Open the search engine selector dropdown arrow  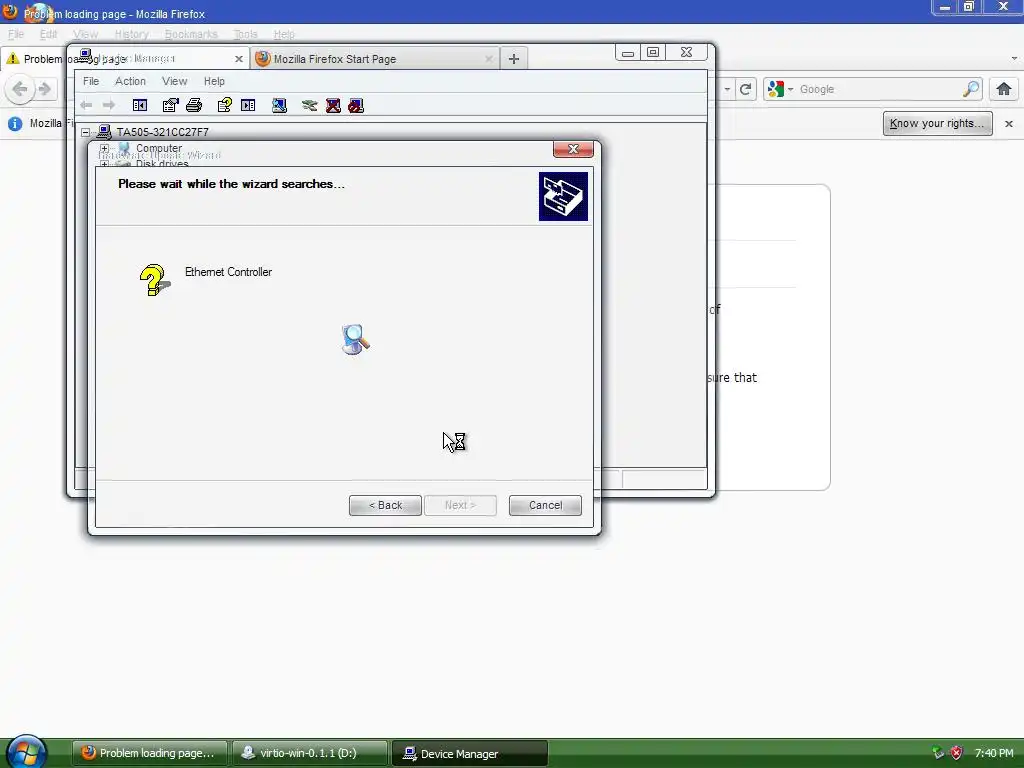[x=790, y=89]
